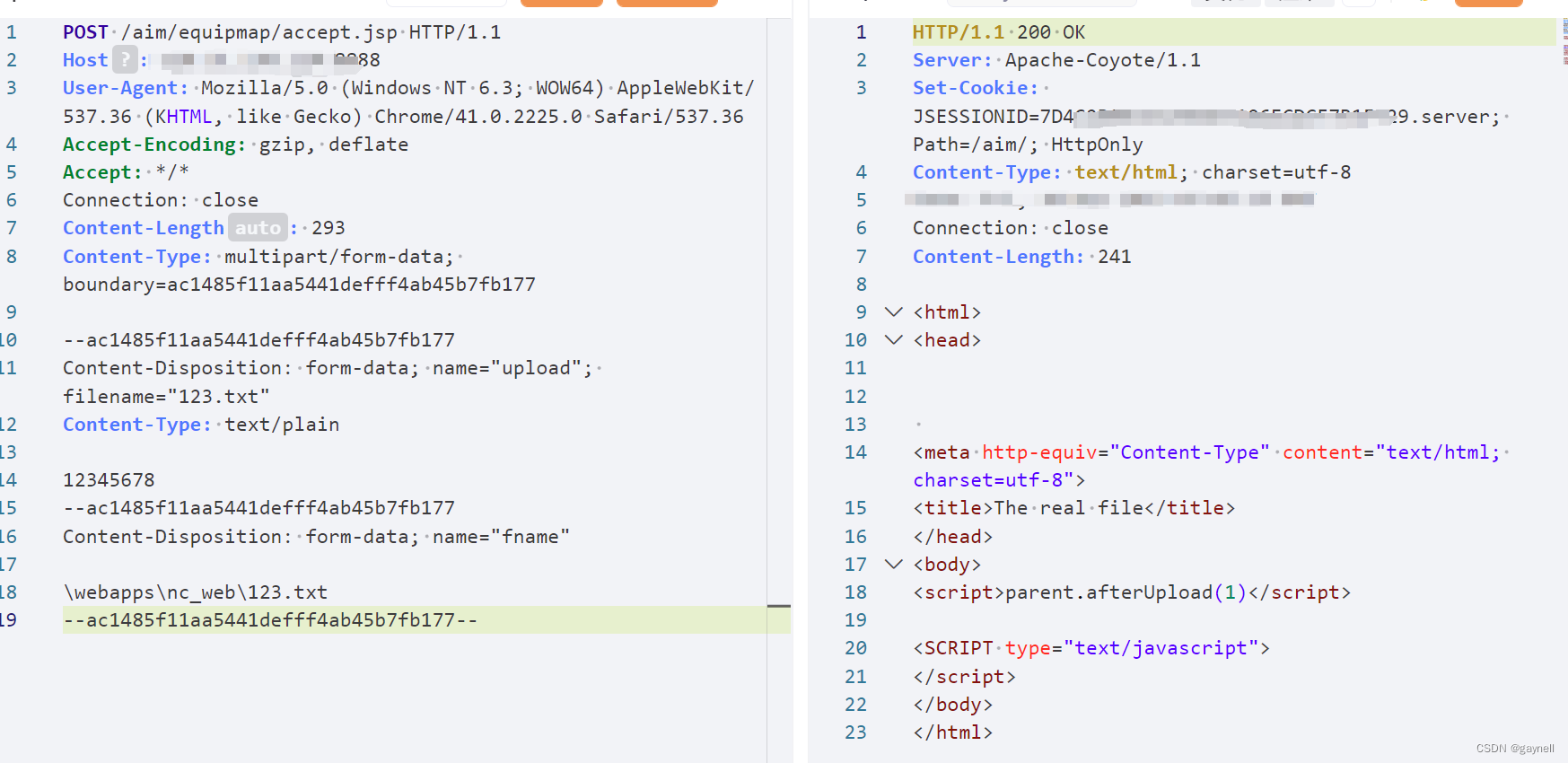The height and width of the screenshot is (763, 1568).
Task: Click the </head> closing tag
Action: pyautogui.click(x=953, y=537)
